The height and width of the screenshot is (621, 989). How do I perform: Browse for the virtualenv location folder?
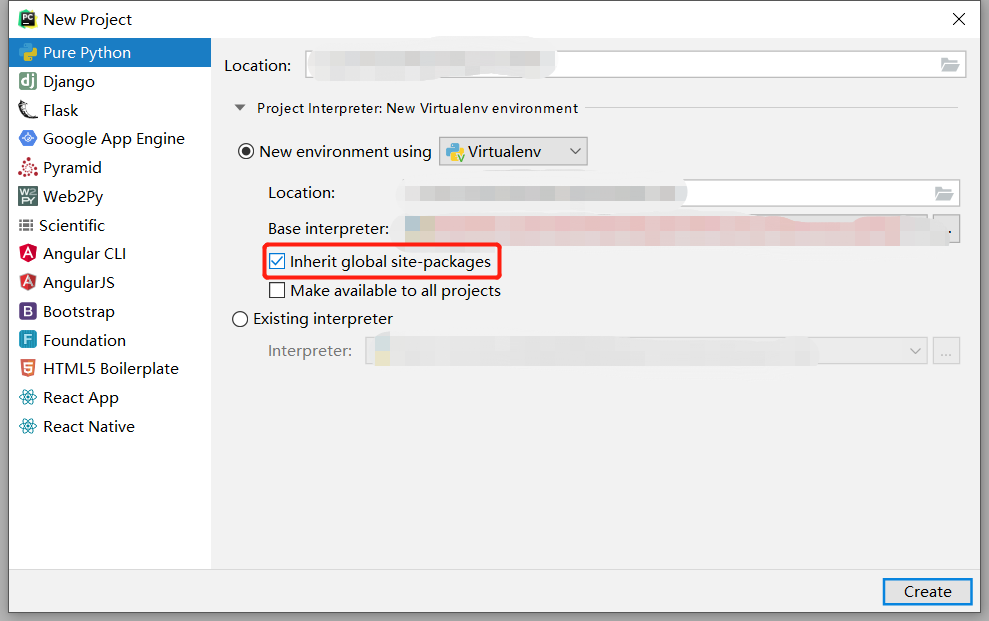tap(944, 193)
